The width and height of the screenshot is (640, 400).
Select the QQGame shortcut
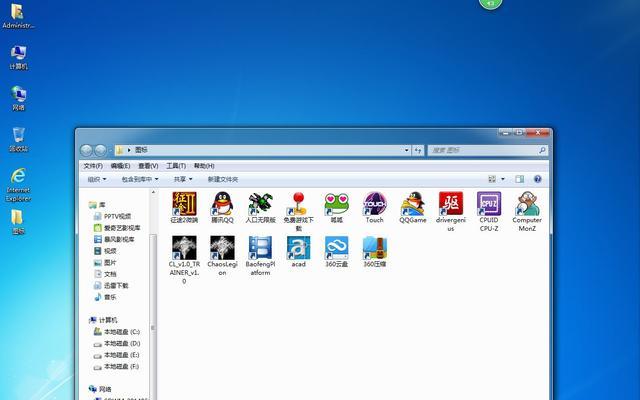coord(413,207)
